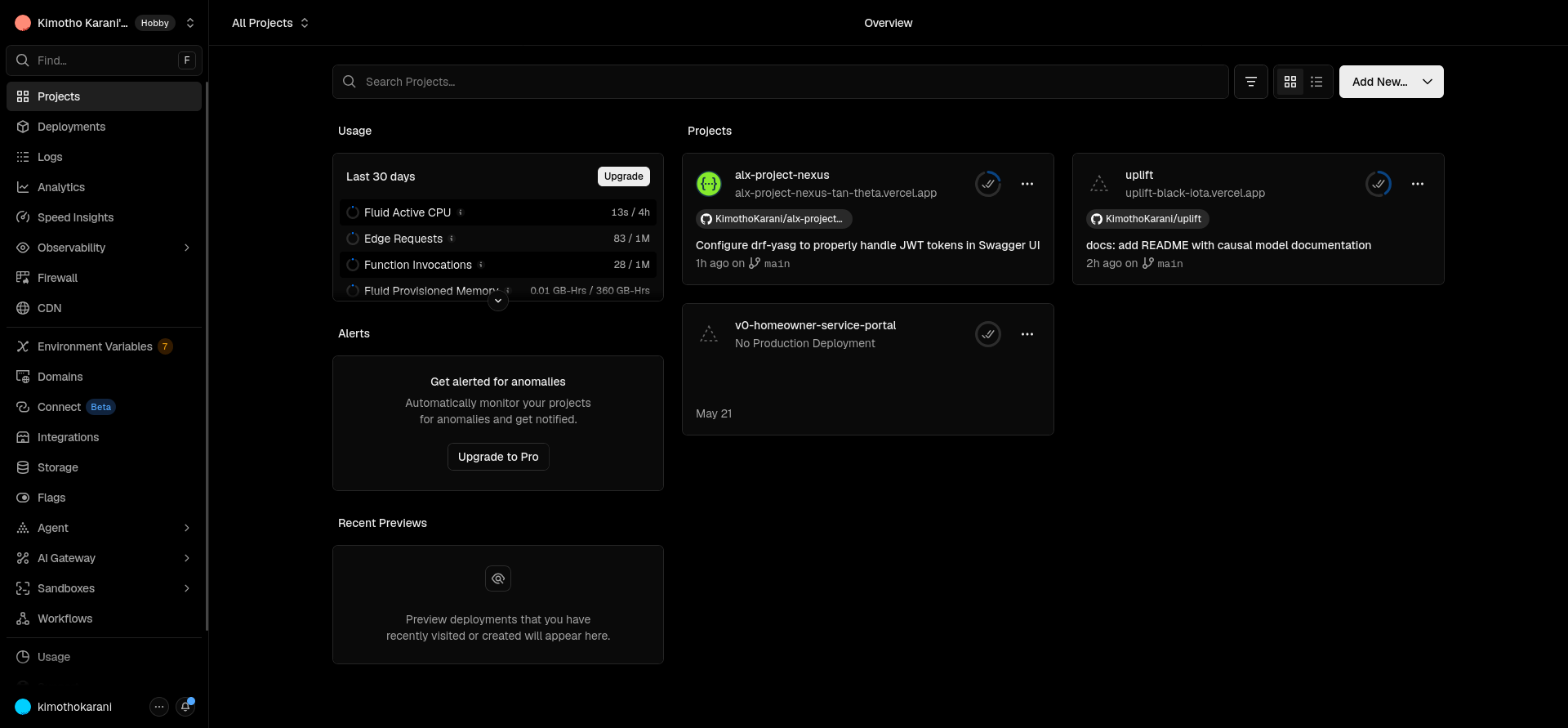Open the filter options icon beside search
Viewport: 1568px width, 728px height.
1250,82
